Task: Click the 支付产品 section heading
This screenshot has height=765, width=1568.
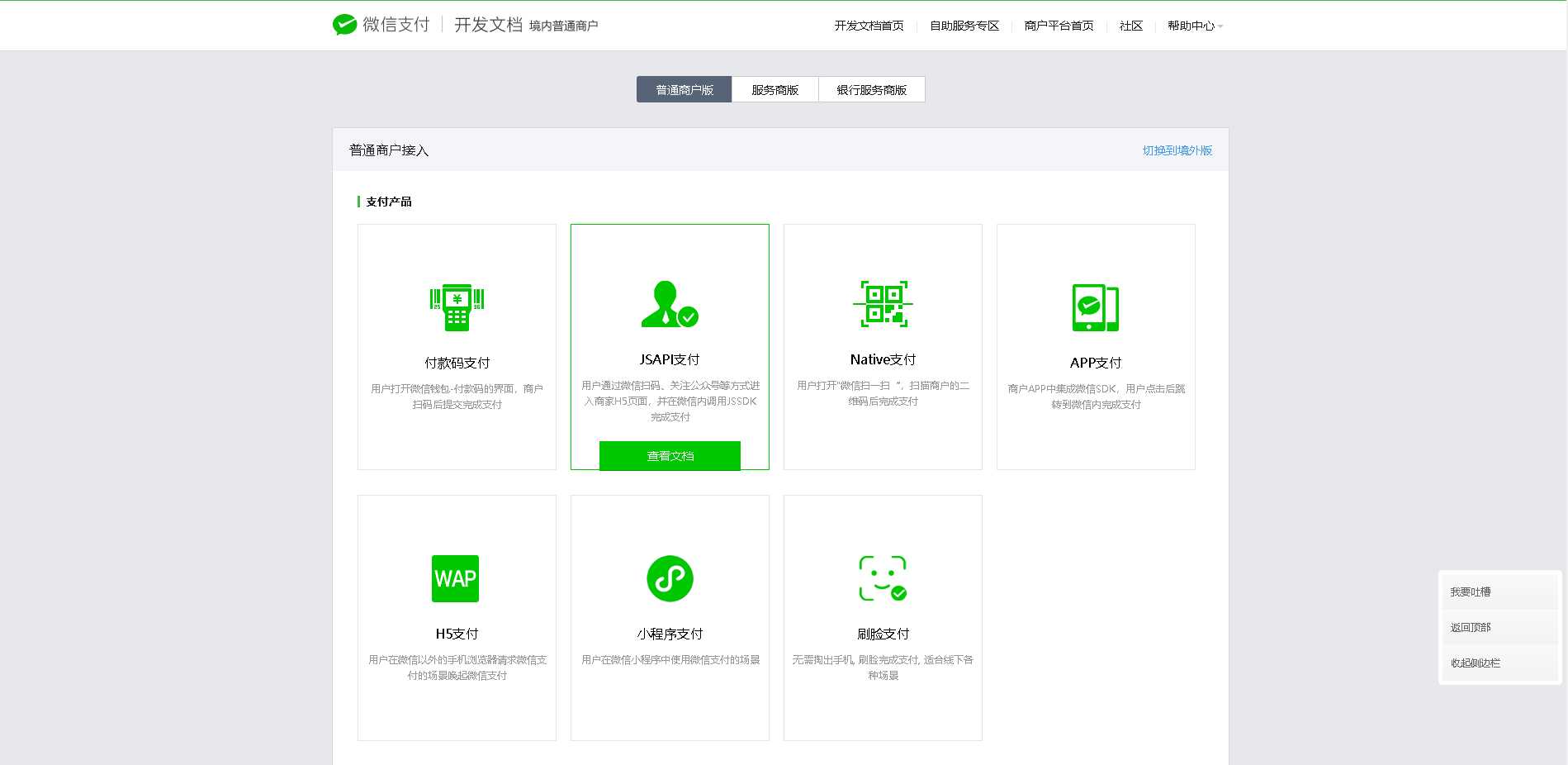Action: (x=388, y=202)
